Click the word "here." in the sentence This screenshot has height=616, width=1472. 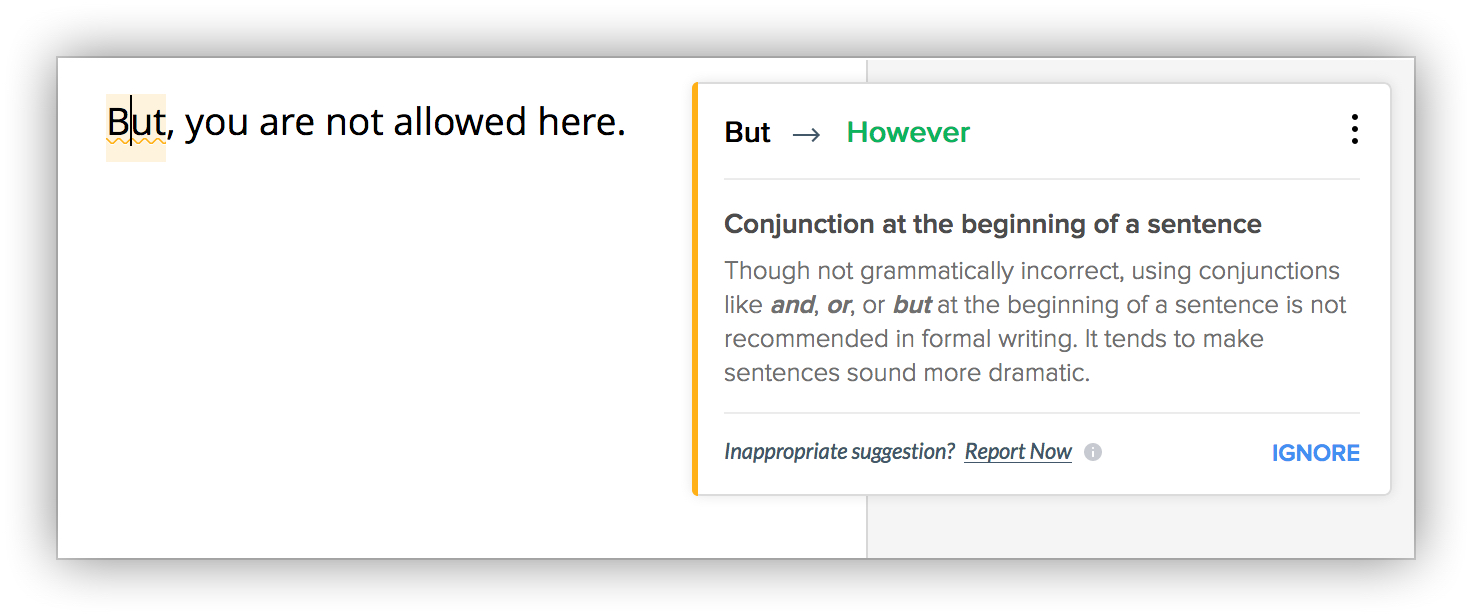point(581,123)
